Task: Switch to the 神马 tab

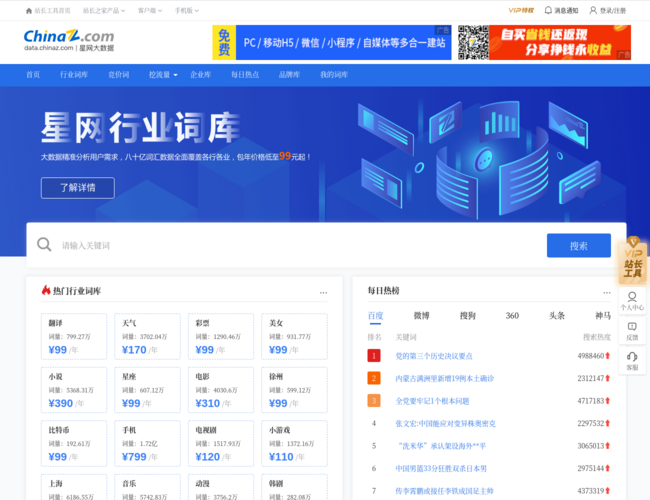Action: [x=603, y=316]
